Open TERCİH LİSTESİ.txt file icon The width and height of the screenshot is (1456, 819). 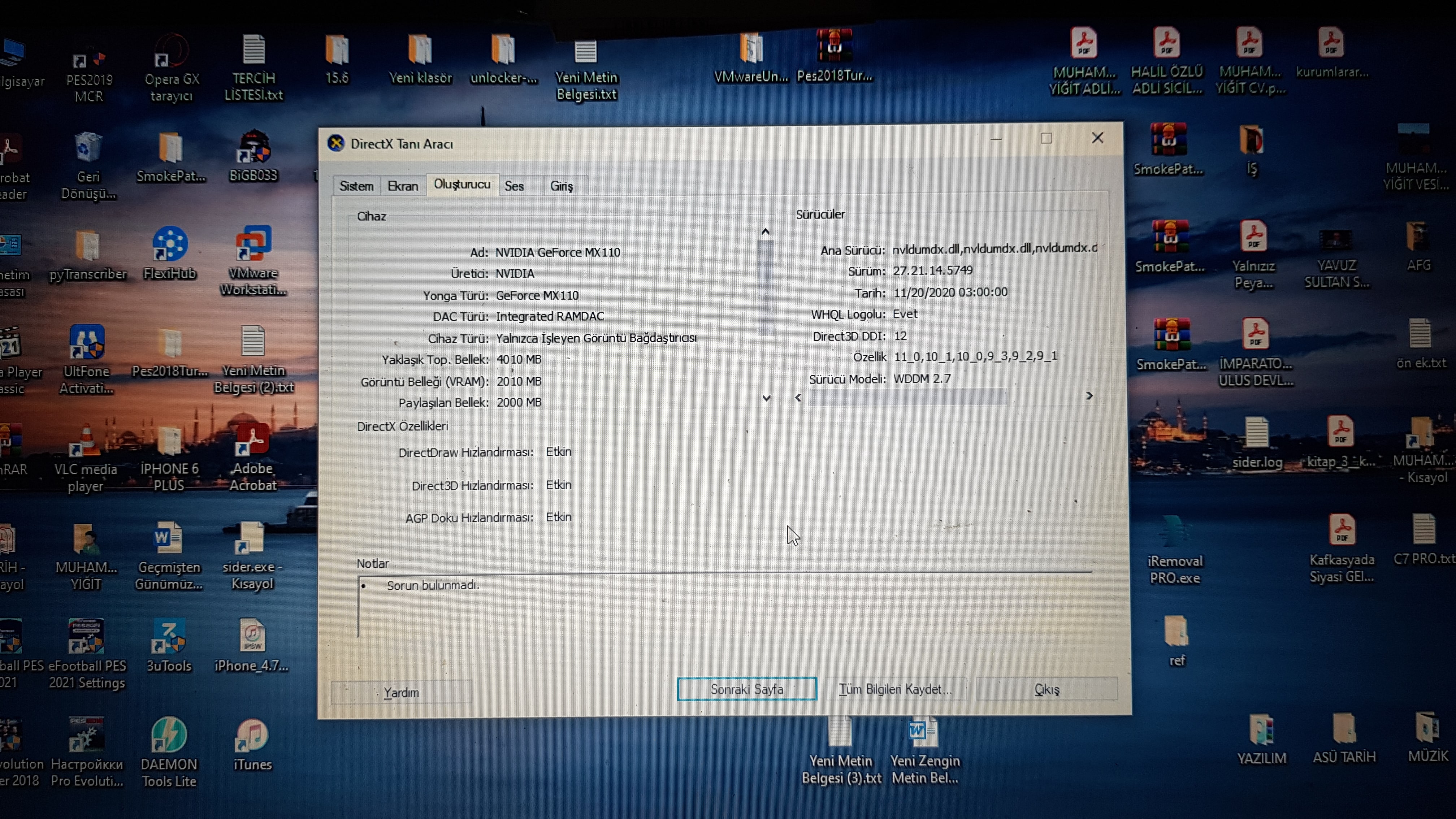click(x=254, y=68)
